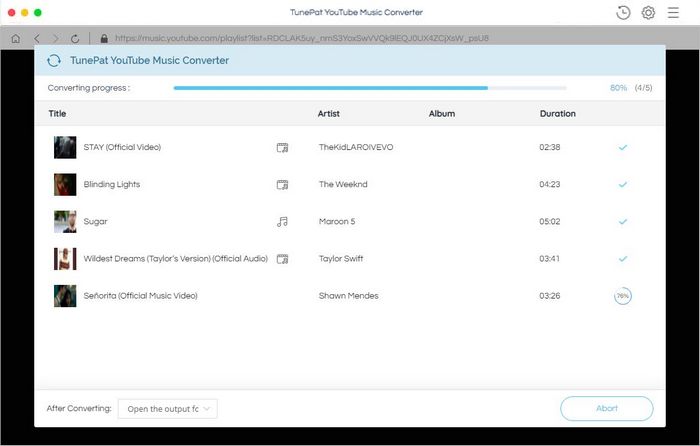Reload the page with refresh icon
This screenshot has width=700, height=446.
pyautogui.click(x=75, y=38)
